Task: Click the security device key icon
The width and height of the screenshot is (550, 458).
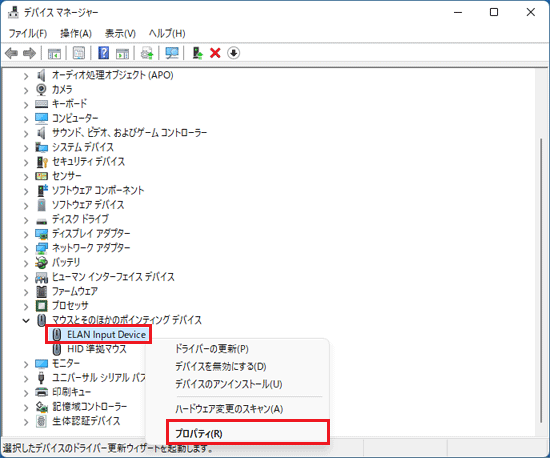Action: 42,162
